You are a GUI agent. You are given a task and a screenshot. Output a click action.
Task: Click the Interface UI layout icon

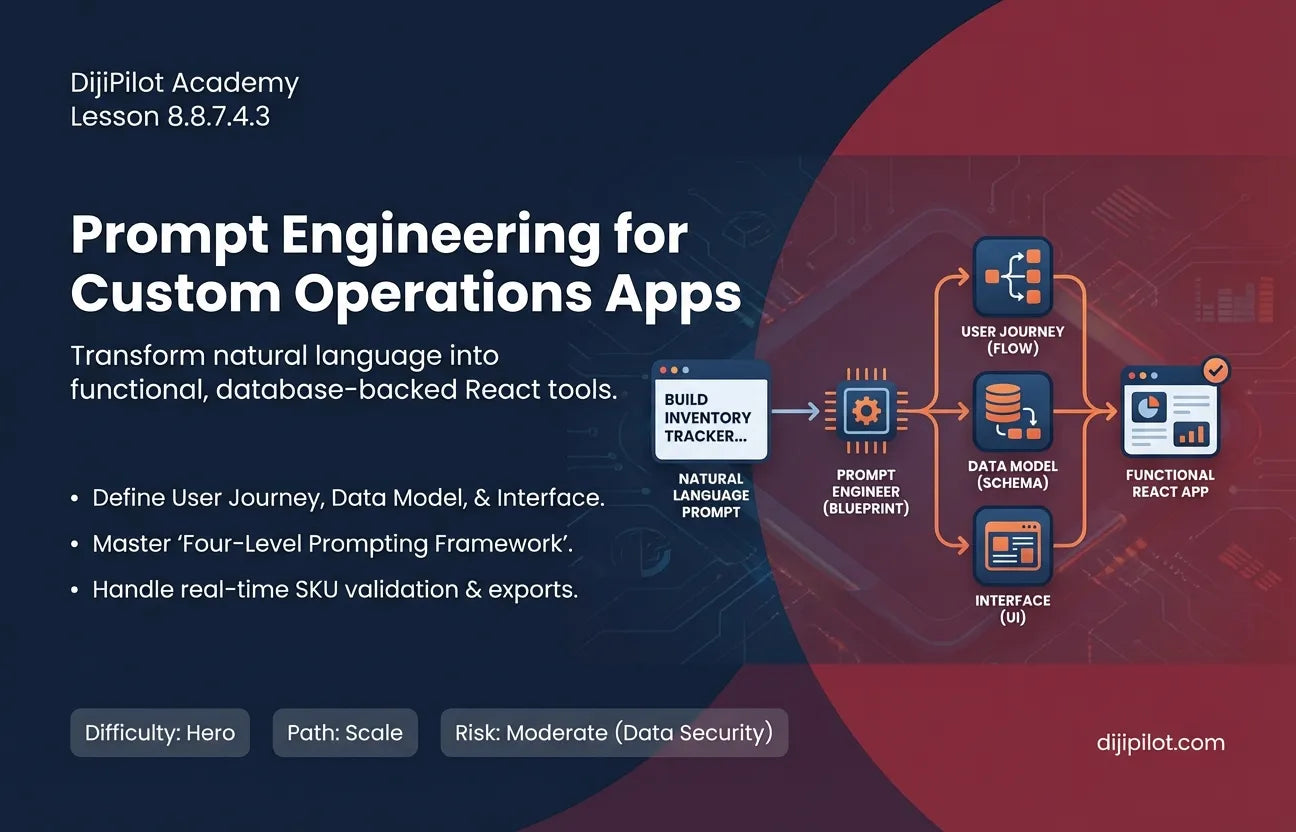tap(1012, 546)
